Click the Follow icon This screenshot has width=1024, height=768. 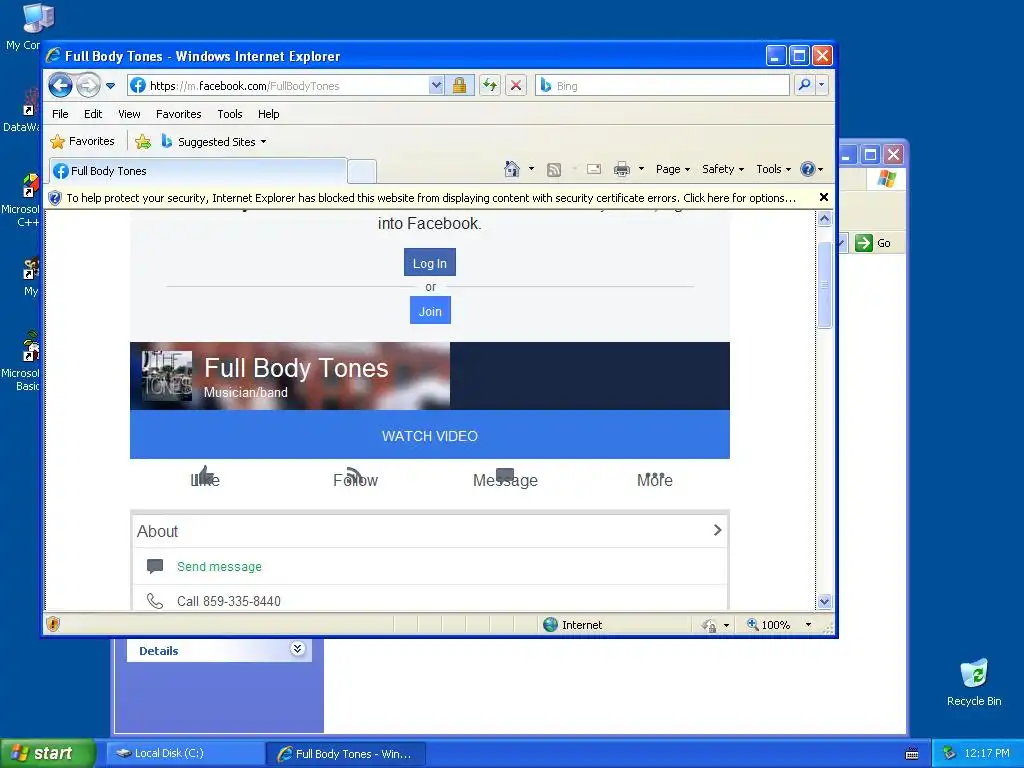tap(355, 477)
